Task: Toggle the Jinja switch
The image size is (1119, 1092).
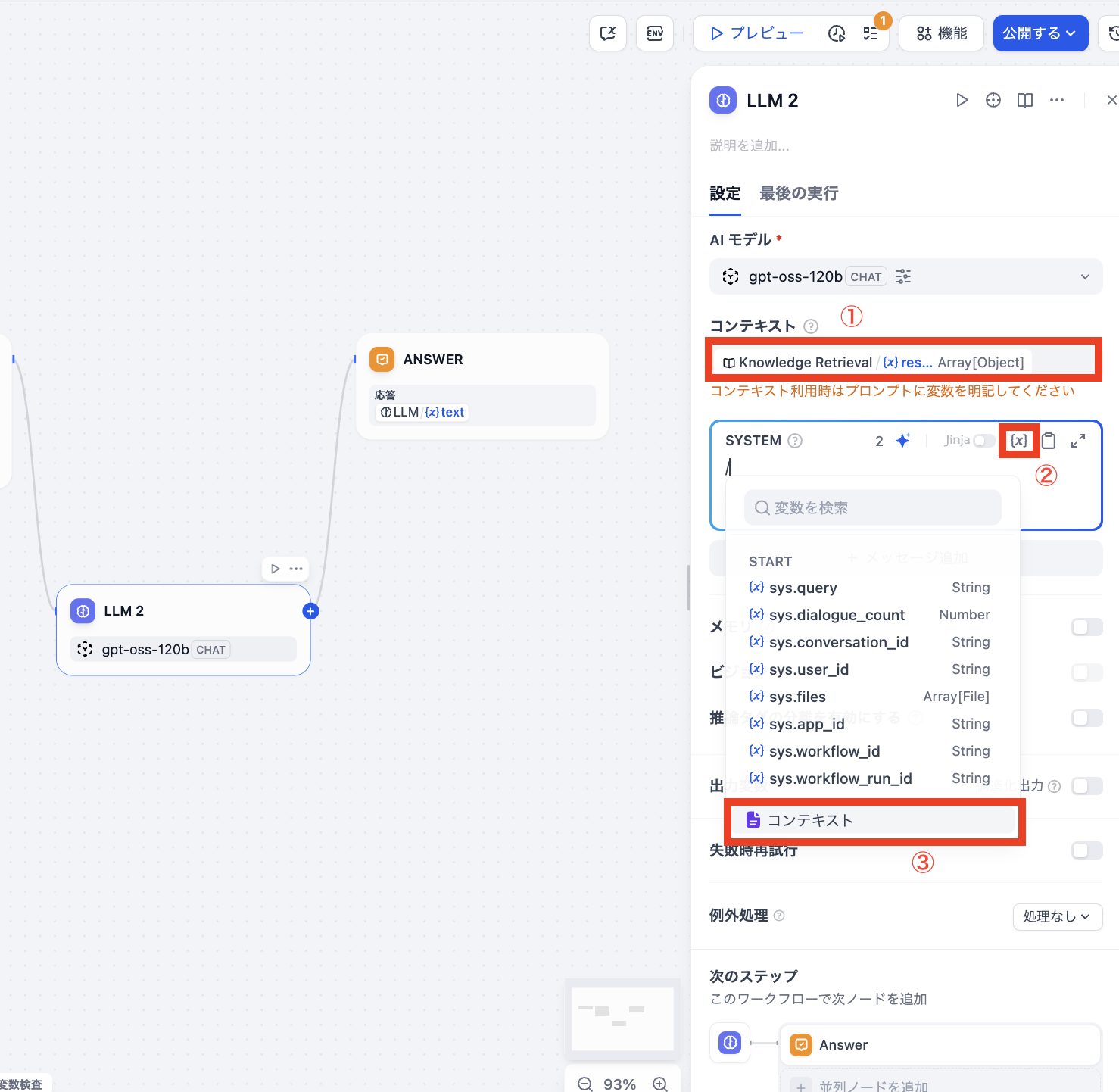Action: tap(983, 441)
